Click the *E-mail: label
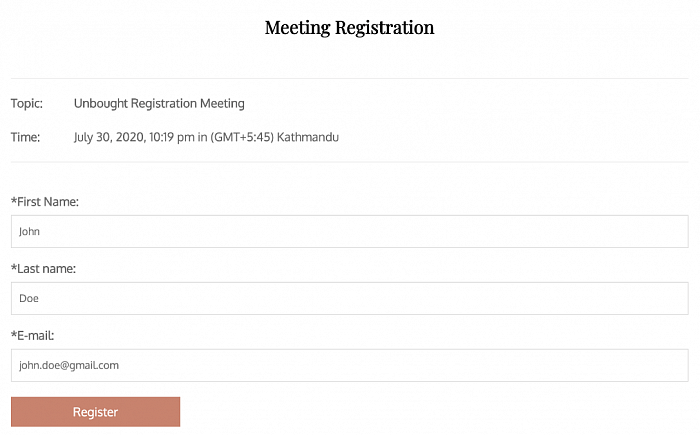This screenshot has width=700, height=435. coord(33,335)
